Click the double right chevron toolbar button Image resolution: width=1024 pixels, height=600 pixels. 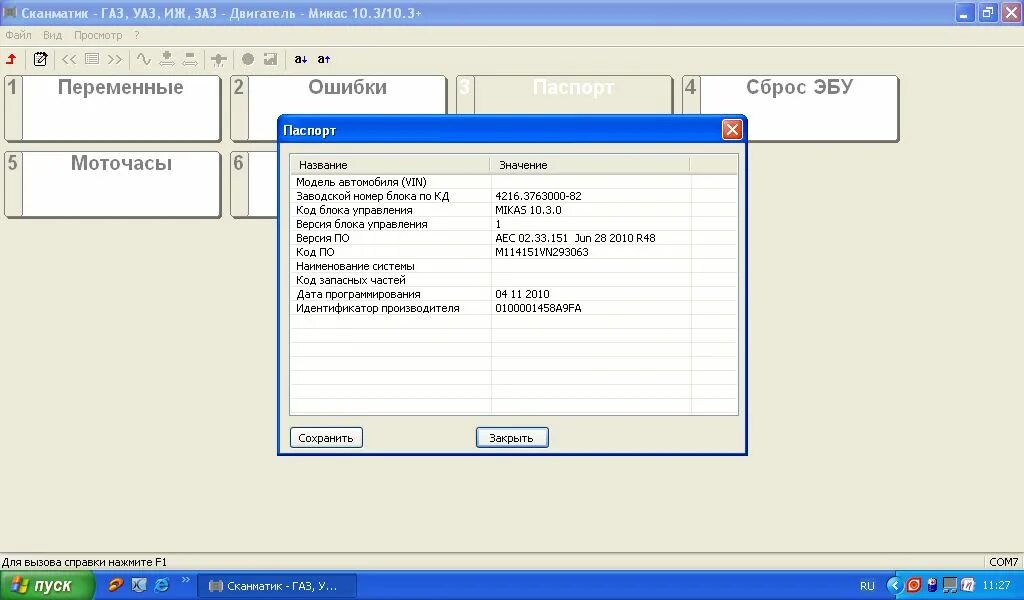(115, 59)
